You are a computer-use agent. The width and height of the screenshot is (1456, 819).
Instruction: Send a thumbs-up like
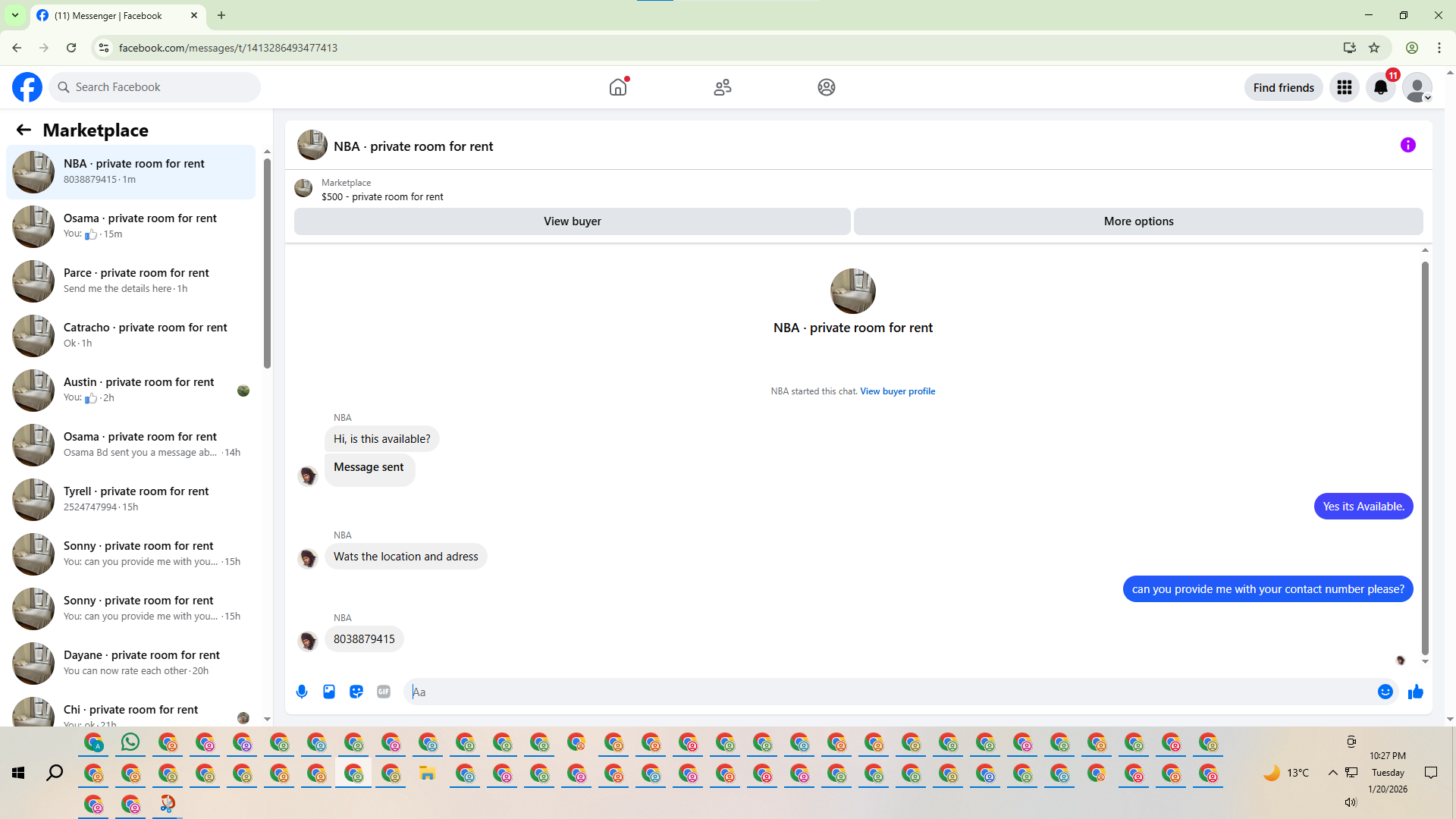click(1416, 692)
